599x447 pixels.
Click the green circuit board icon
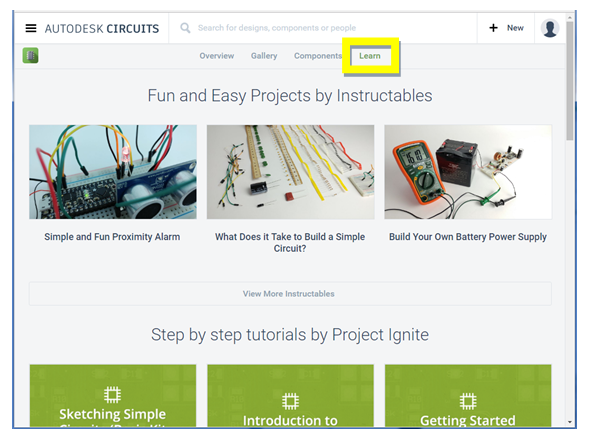pos(31,56)
